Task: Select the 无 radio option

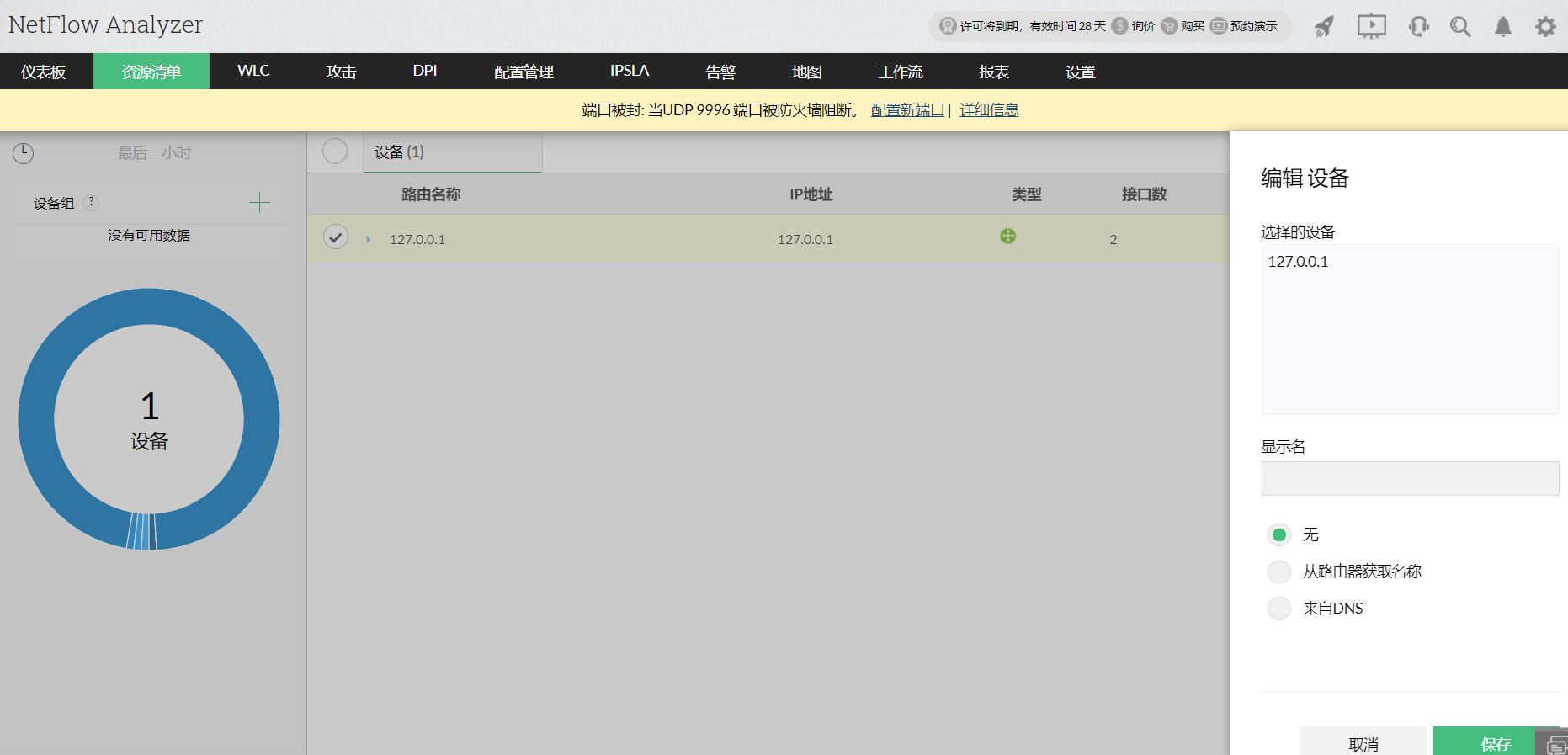Action: (1279, 534)
